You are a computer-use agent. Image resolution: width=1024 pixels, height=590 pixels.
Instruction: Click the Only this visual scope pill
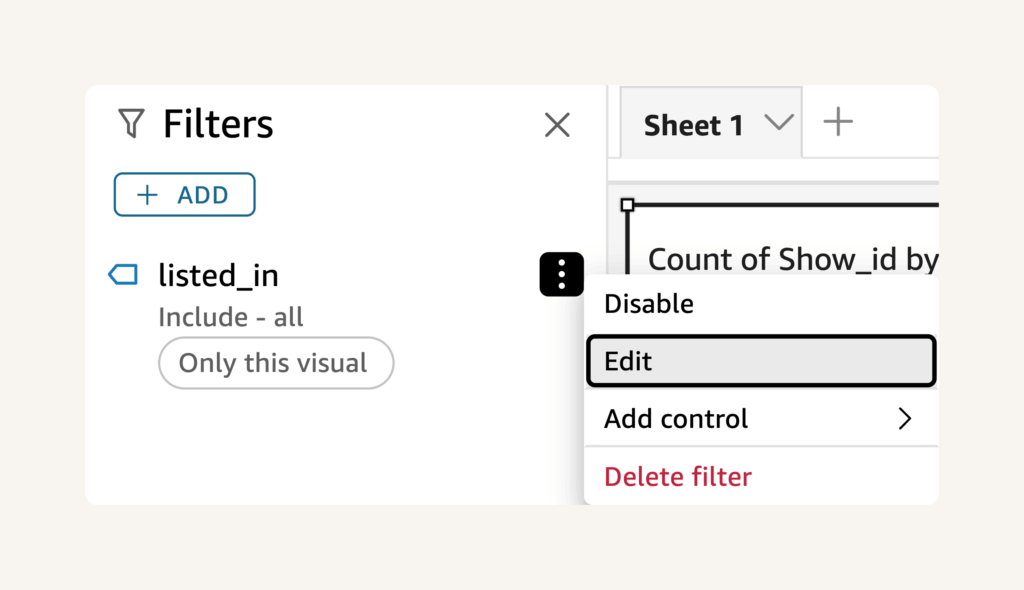[x=276, y=363]
